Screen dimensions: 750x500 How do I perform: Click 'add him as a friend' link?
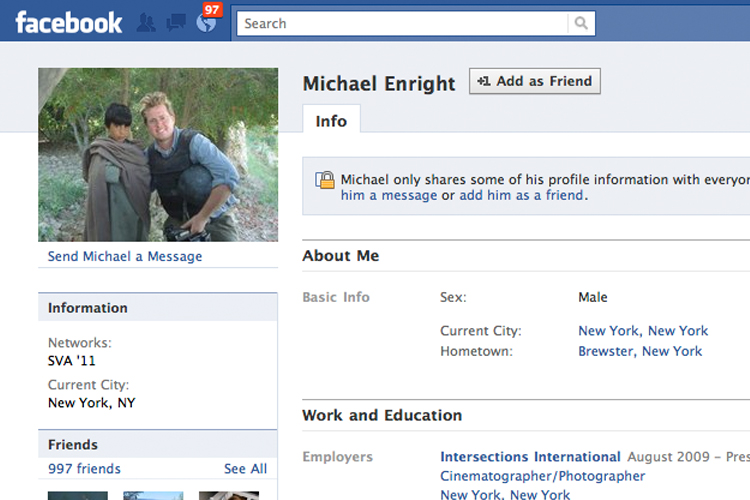tap(521, 195)
